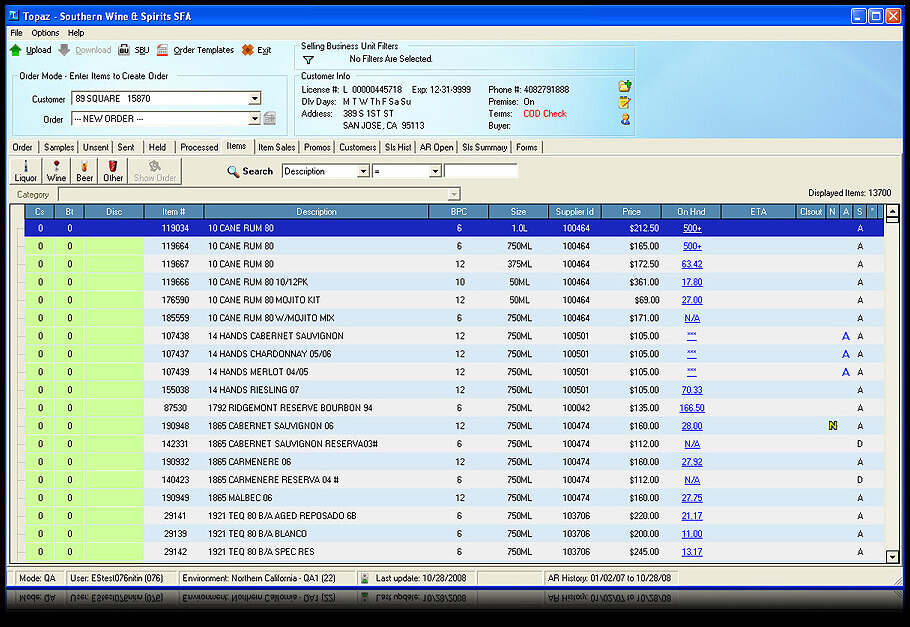This screenshot has height=627, width=910.
Task: Switch to the Sls Summary tab
Action: coord(485,147)
